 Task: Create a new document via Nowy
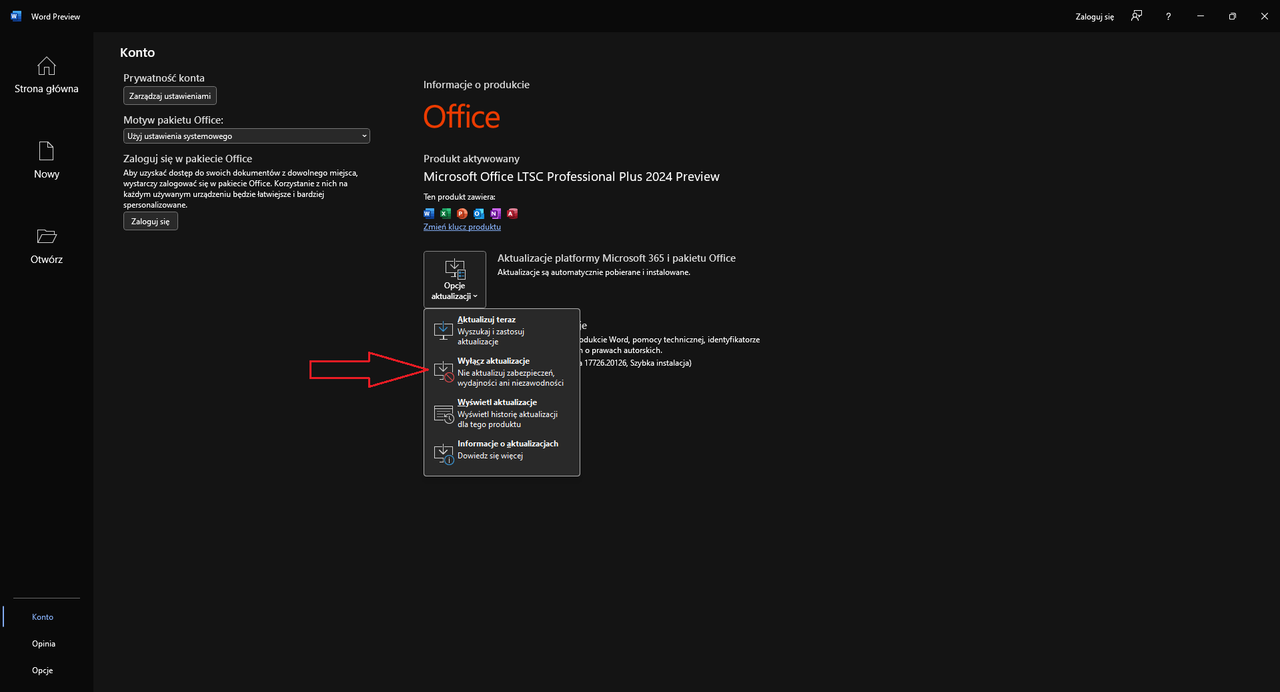coord(46,160)
